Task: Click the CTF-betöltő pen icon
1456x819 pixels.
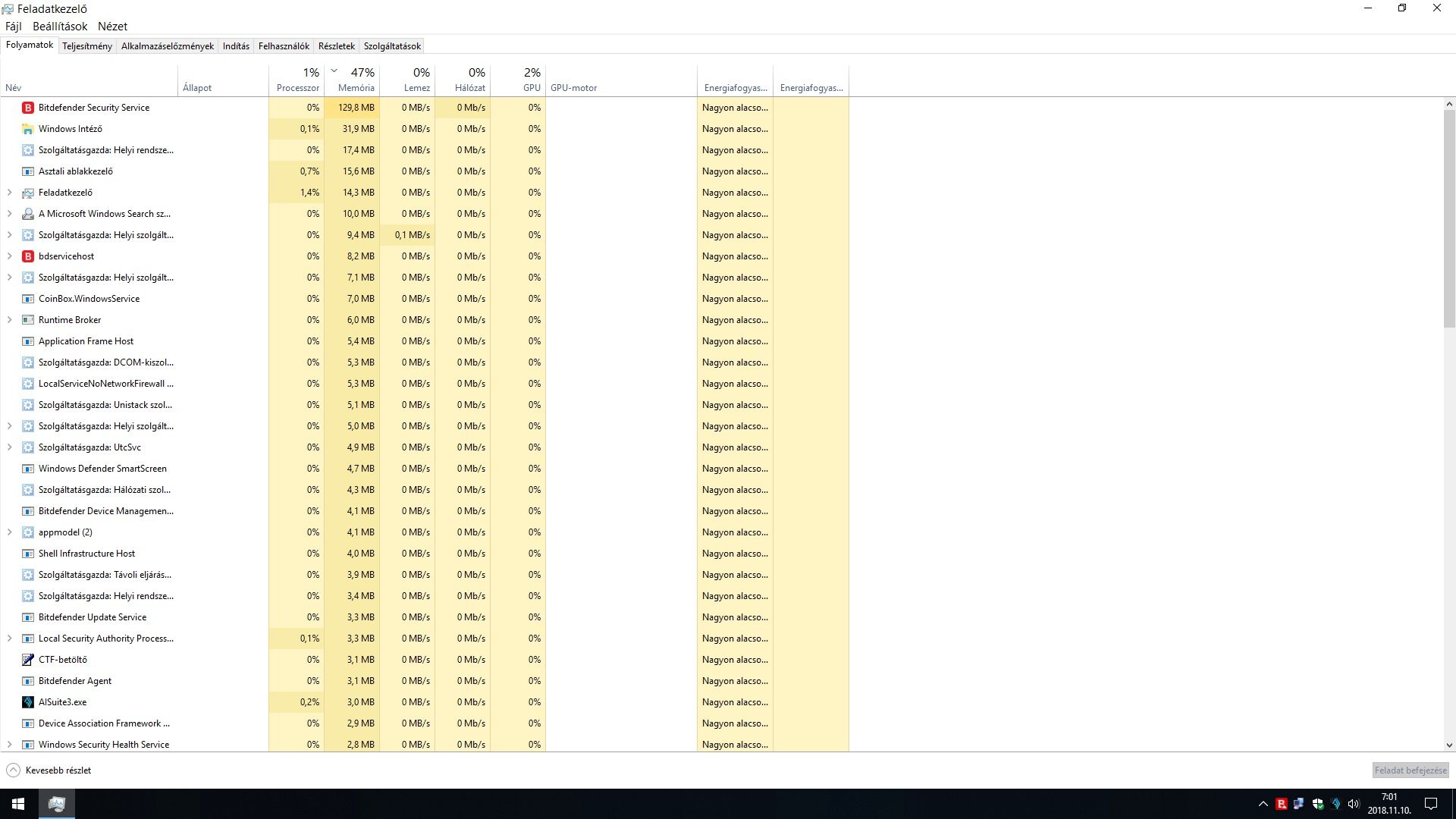Action: point(28,660)
